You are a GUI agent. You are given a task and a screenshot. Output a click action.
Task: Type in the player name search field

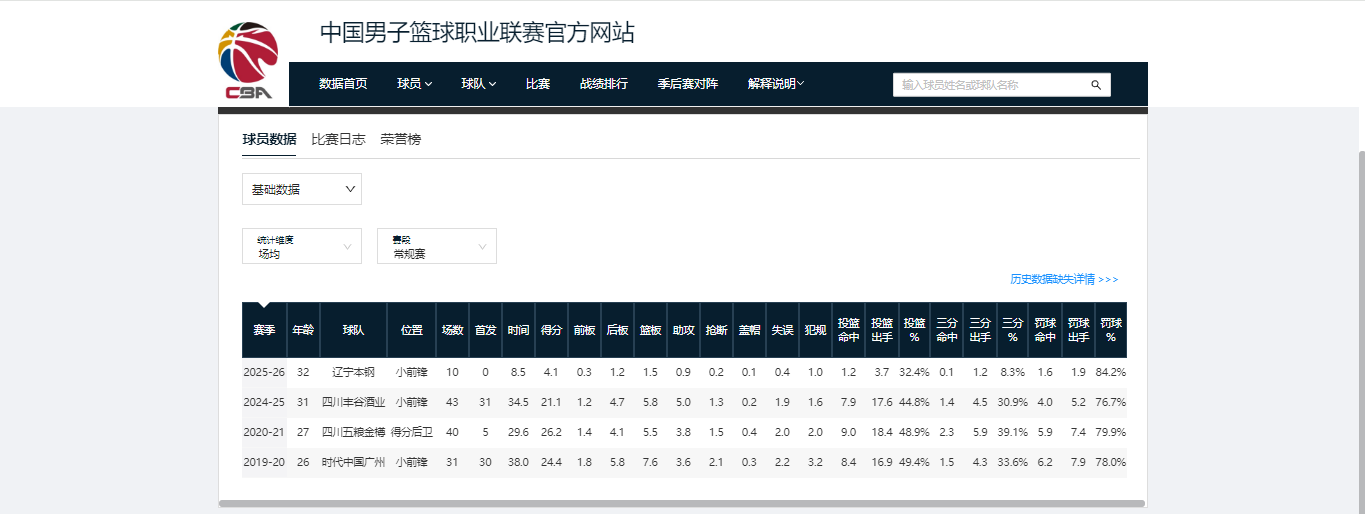990,85
